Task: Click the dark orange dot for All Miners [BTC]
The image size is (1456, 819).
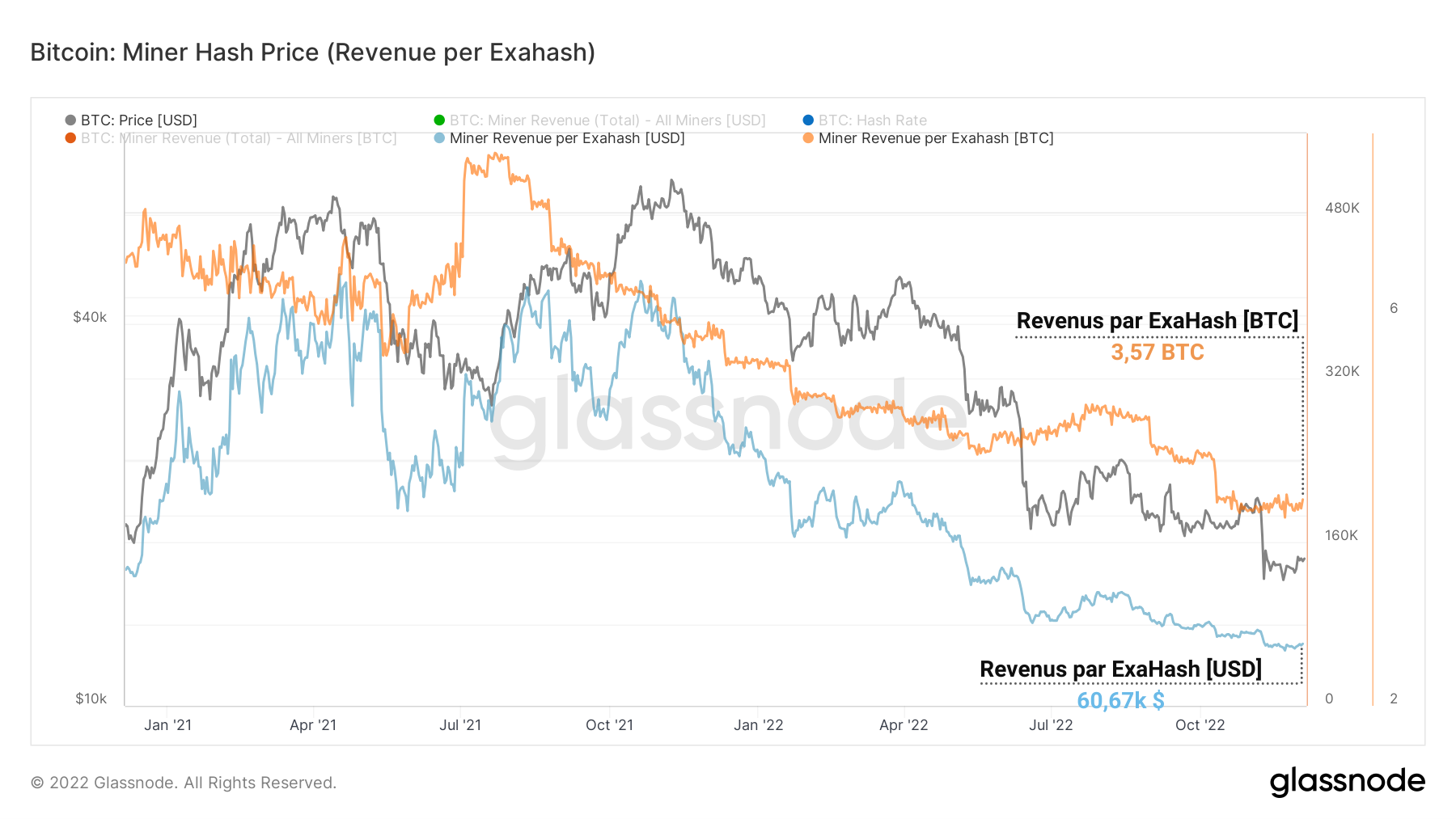Action: pos(70,138)
